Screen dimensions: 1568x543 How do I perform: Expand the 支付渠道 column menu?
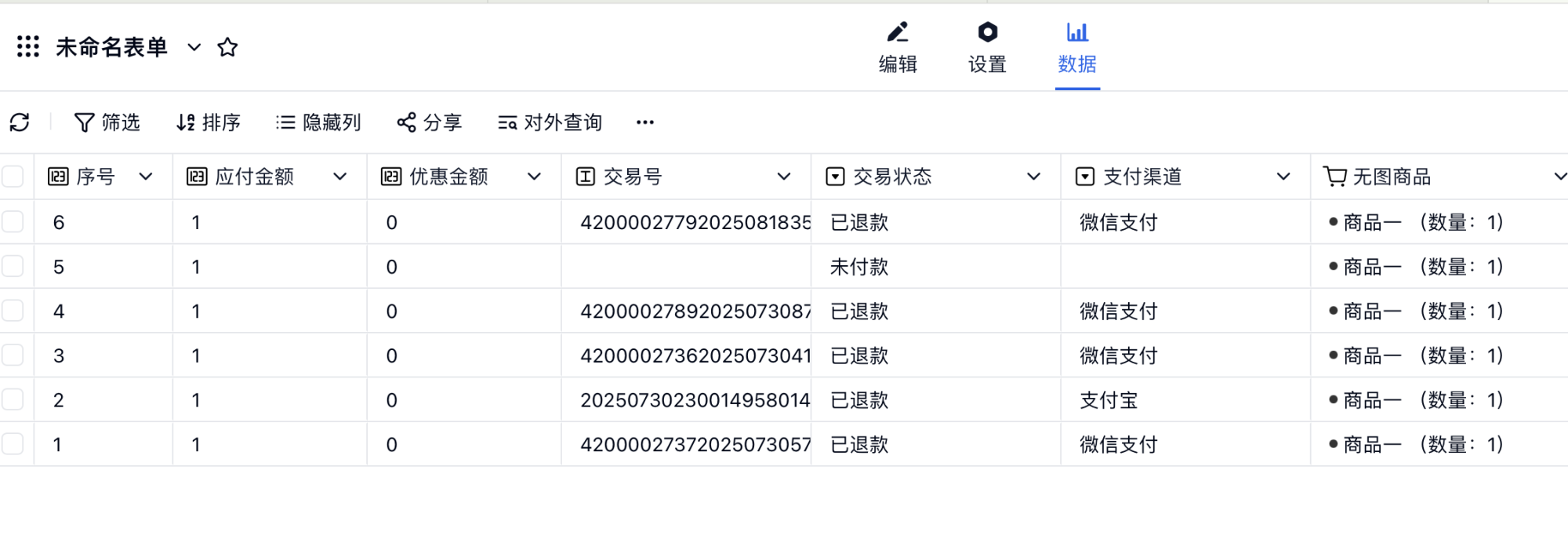(1283, 177)
